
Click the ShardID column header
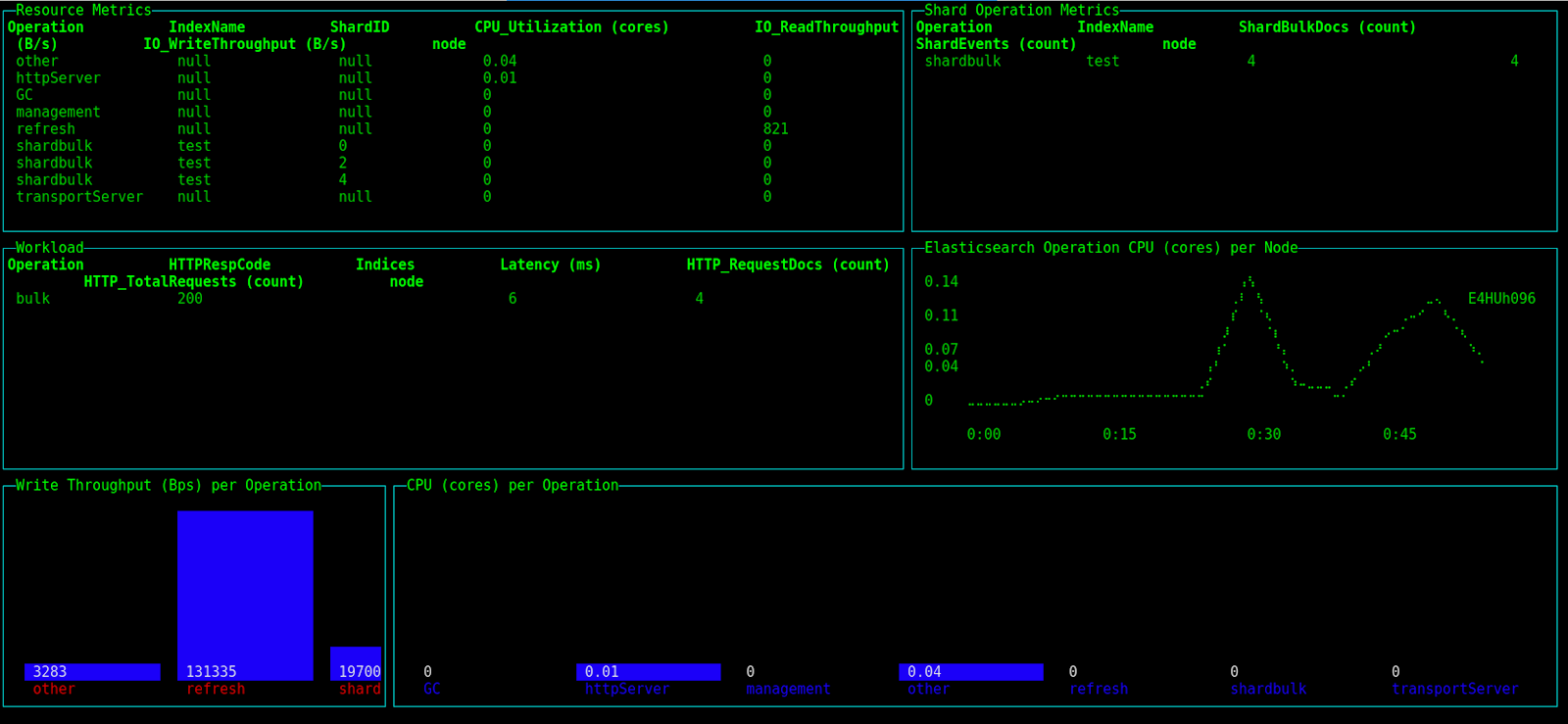tap(360, 27)
